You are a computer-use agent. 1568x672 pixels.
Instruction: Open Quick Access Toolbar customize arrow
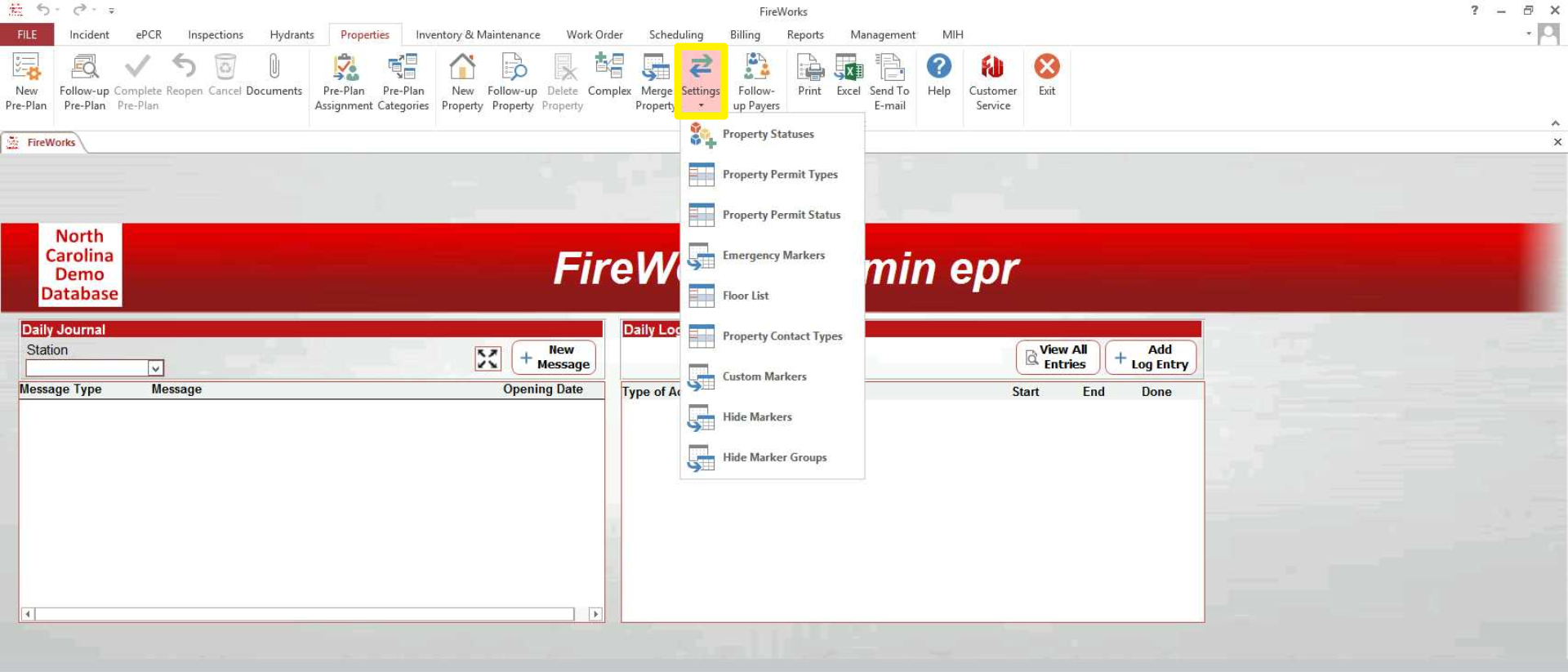pos(111,11)
